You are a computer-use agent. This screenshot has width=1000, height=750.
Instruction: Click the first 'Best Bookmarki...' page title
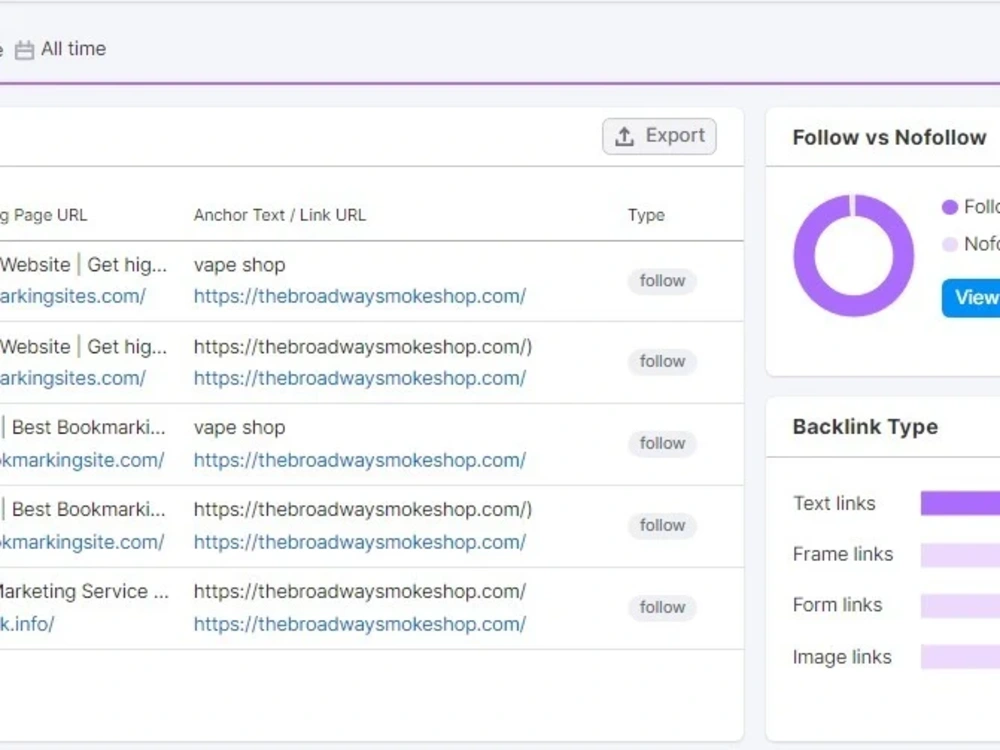(84, 428)
